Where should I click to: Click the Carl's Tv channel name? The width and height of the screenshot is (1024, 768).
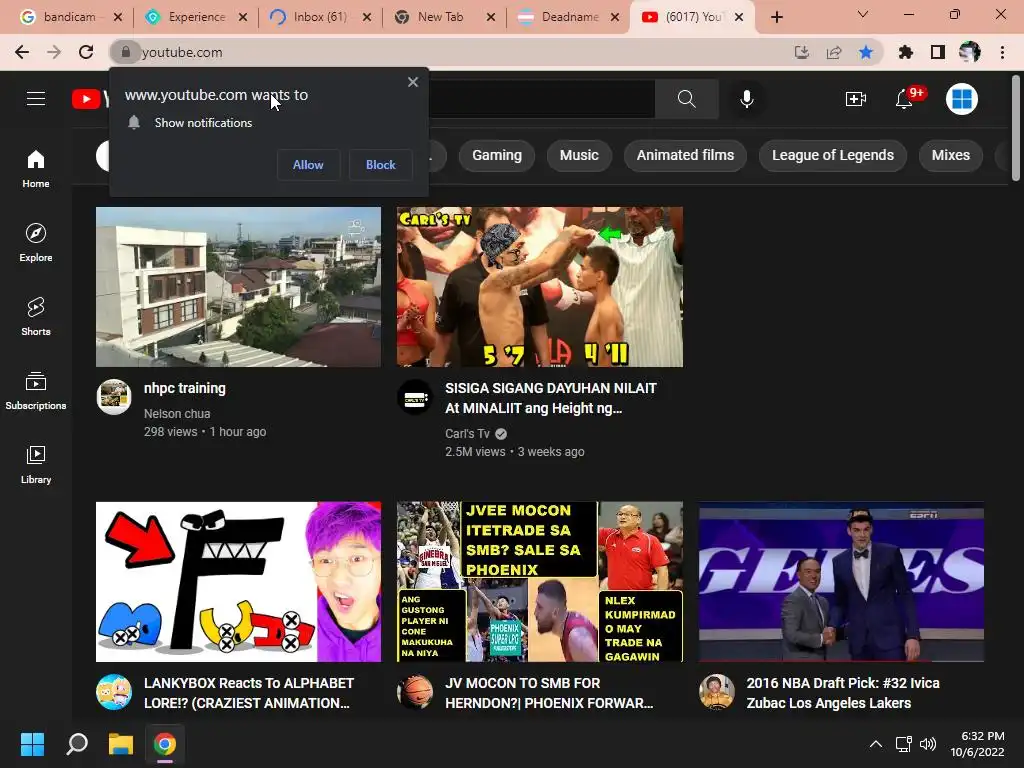click(467, 434)
